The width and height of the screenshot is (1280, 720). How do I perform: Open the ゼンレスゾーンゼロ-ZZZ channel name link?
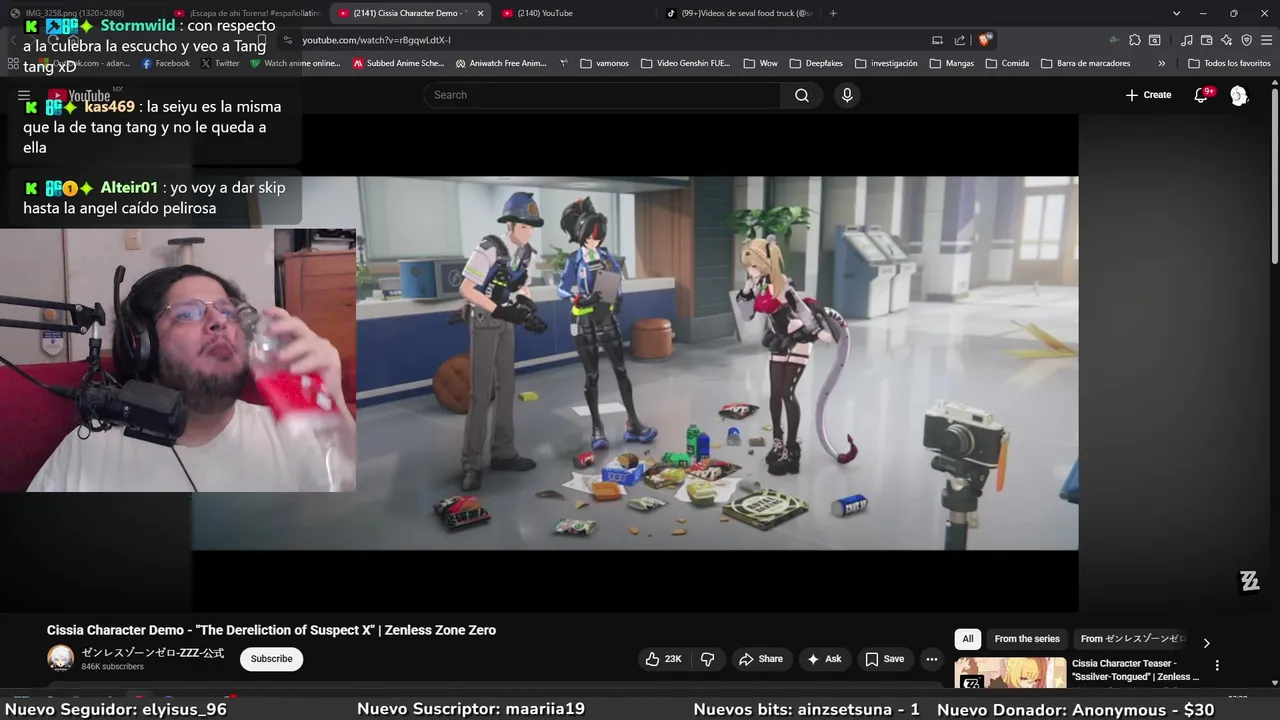tap(153, 652)
